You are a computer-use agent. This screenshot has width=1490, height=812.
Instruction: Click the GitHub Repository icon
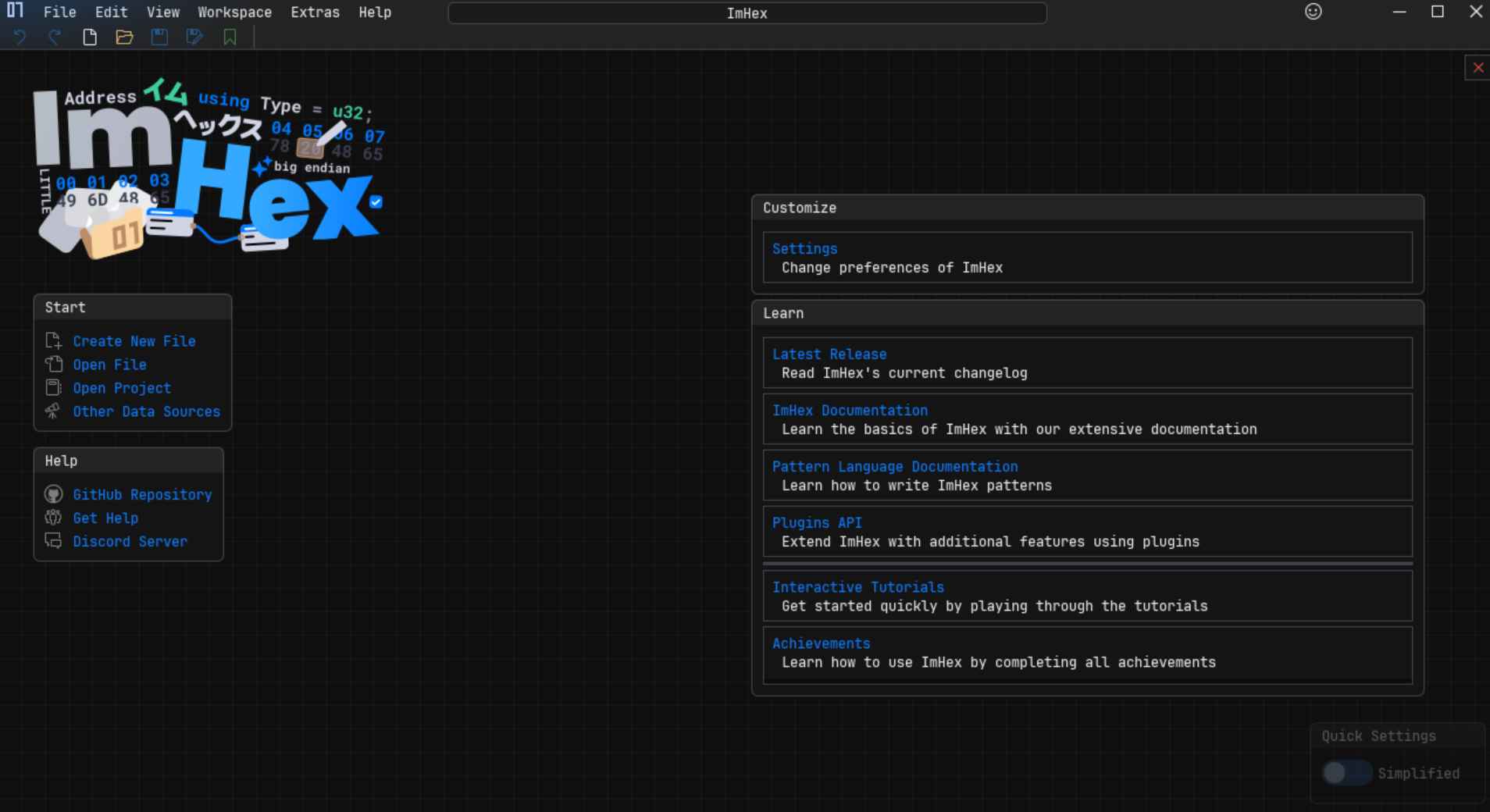pos(53,494)
